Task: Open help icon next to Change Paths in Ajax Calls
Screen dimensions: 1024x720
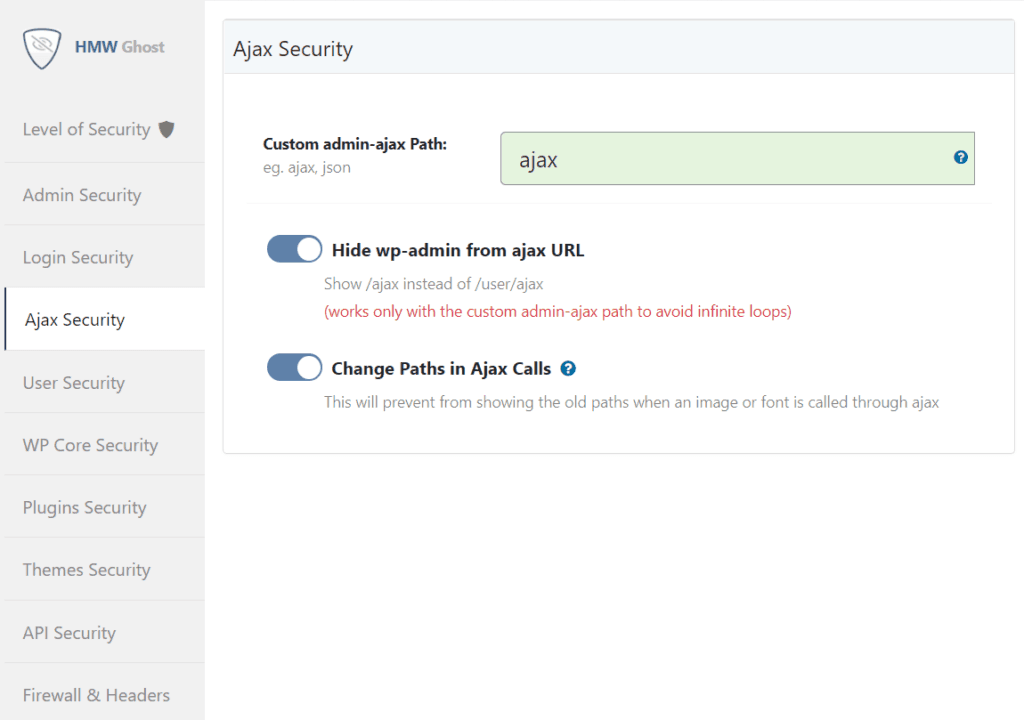Action: [x=568, y=369]
